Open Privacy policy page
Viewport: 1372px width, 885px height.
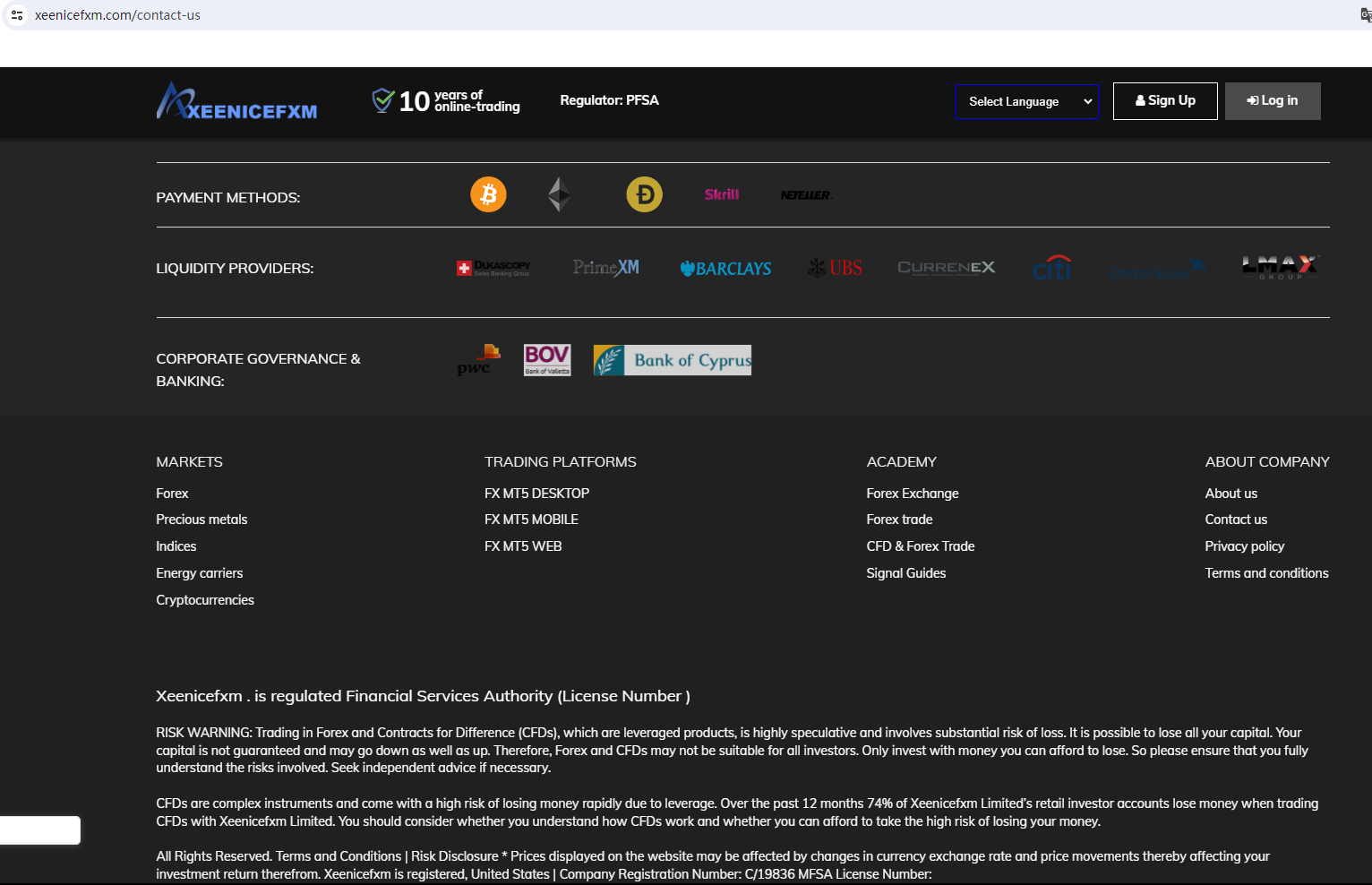coord(1244,546)
